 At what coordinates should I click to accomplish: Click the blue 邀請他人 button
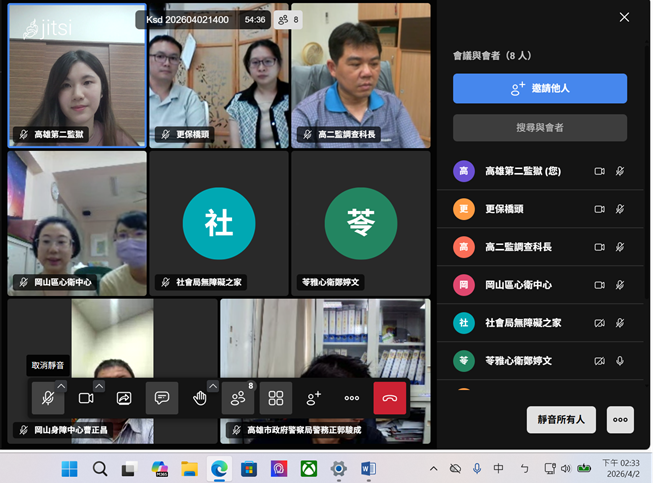540,88
